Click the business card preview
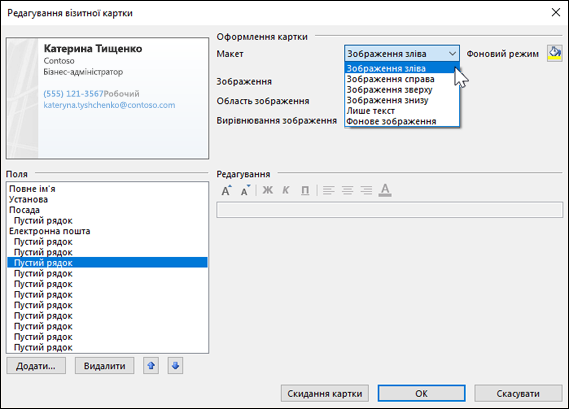 (x=107, y=98)
